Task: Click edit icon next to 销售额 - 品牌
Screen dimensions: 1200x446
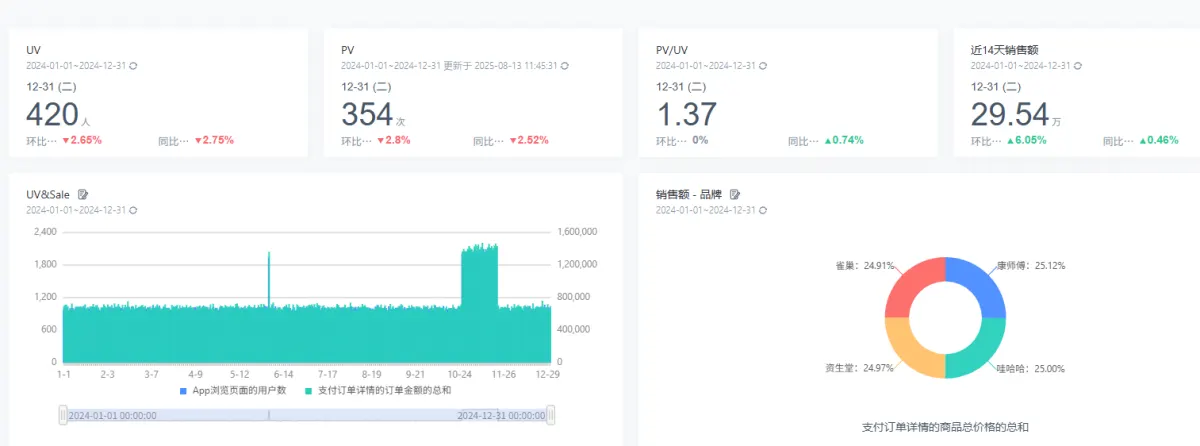Action: (x=735, y=194)
